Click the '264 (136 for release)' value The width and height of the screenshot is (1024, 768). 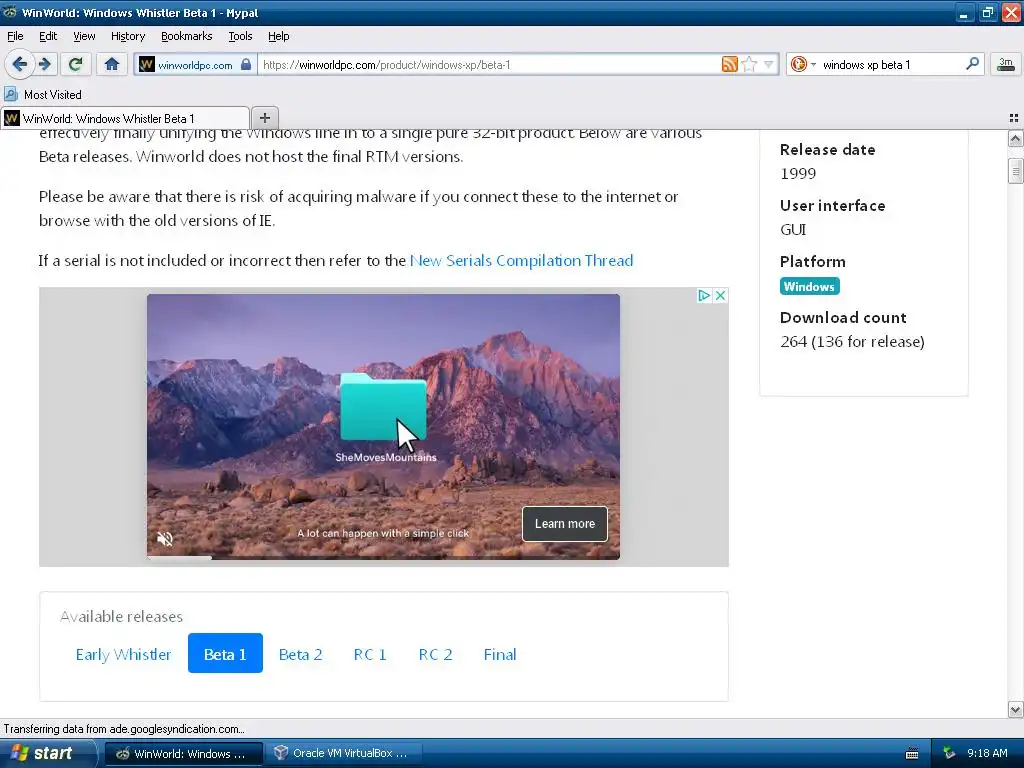coord(852,342)
